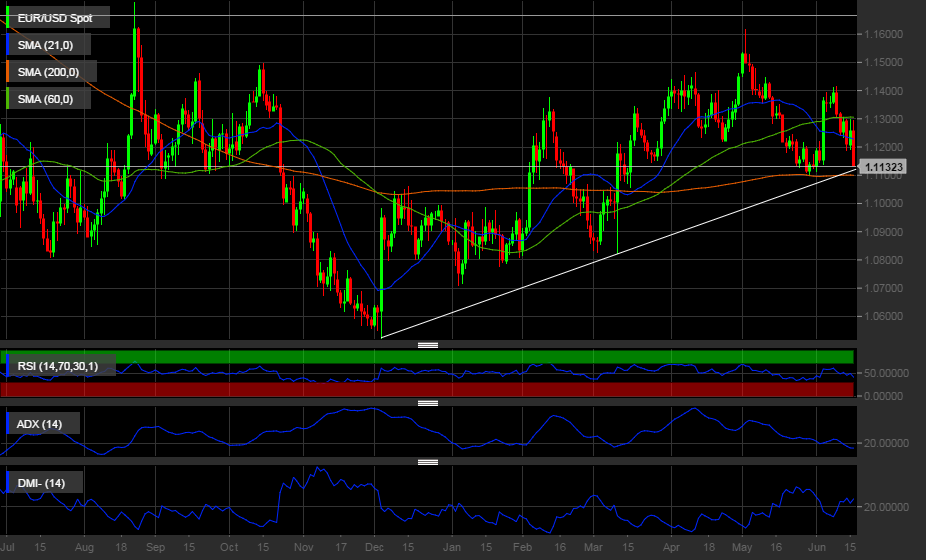Click blue color marker beside ADX (14)
Screen dimensions: 926x560
(9, 424)
